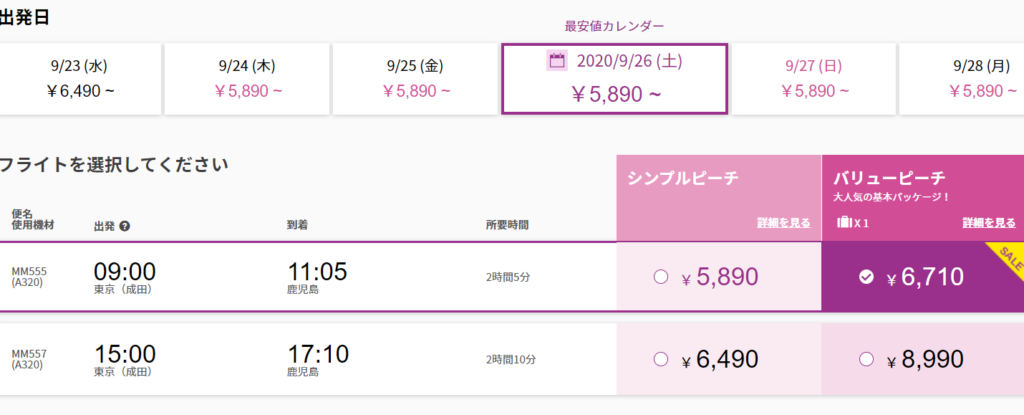Select the 9/25 (金) date tab

click(x=414, y=78)
